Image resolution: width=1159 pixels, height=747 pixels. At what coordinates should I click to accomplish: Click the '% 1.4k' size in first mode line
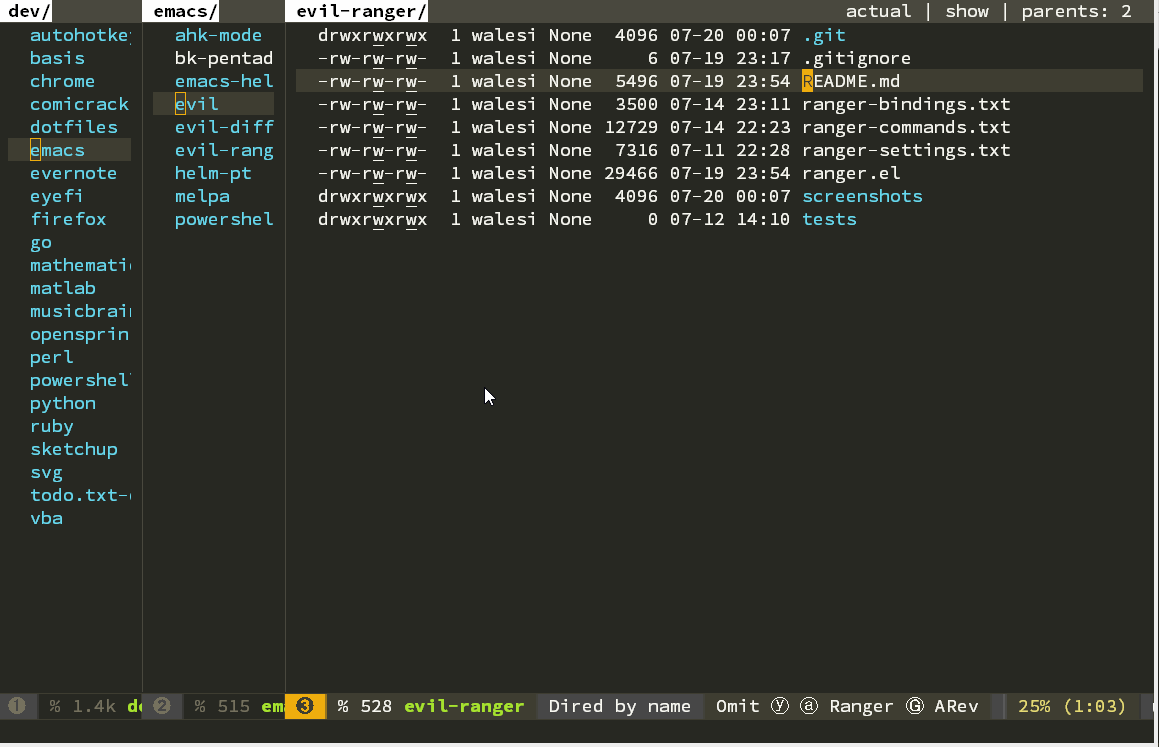coord(83,706)
